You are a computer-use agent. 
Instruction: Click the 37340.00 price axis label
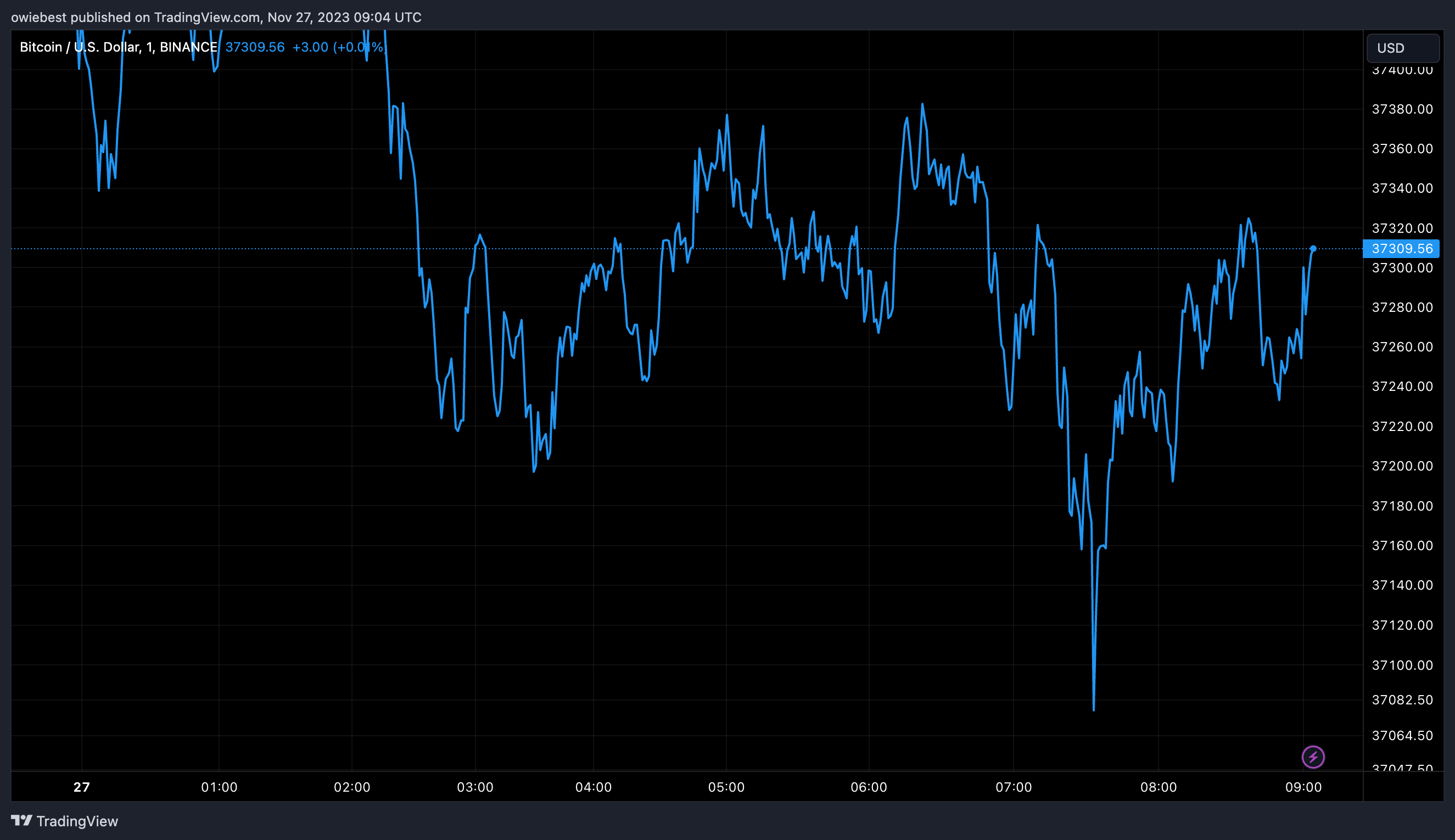click(x=1402, y=188)
